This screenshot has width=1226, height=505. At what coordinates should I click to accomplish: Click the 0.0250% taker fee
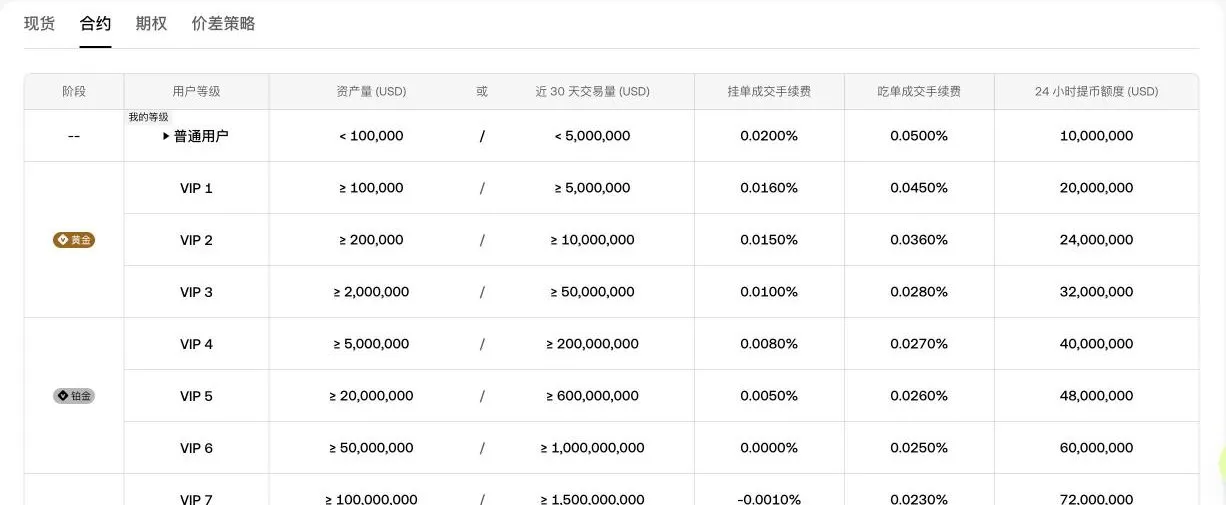[x=919, y=448]
